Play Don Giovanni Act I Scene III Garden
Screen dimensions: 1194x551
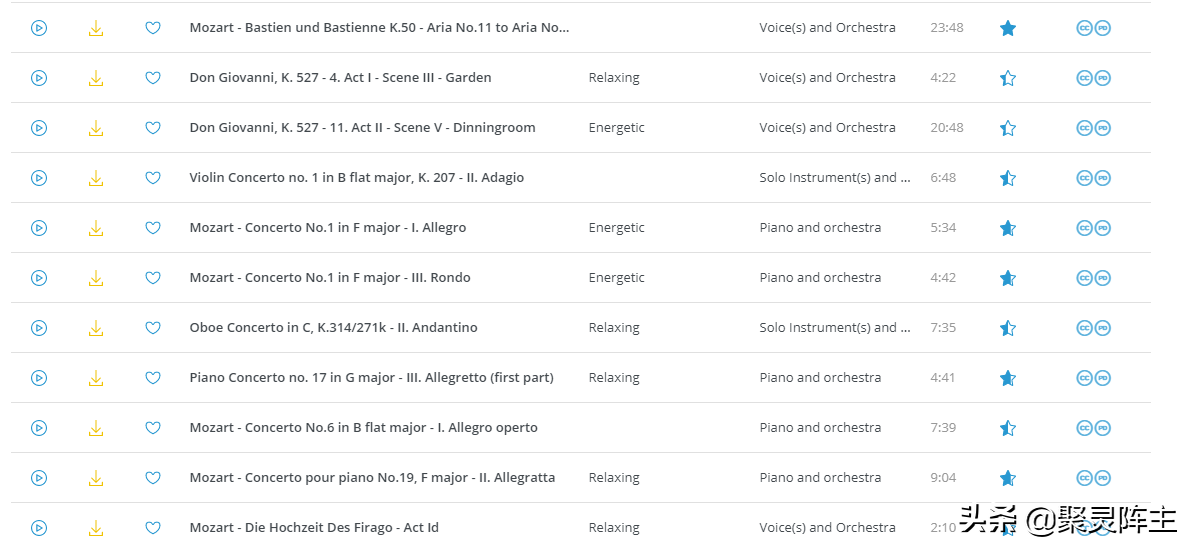pos(39,78)
